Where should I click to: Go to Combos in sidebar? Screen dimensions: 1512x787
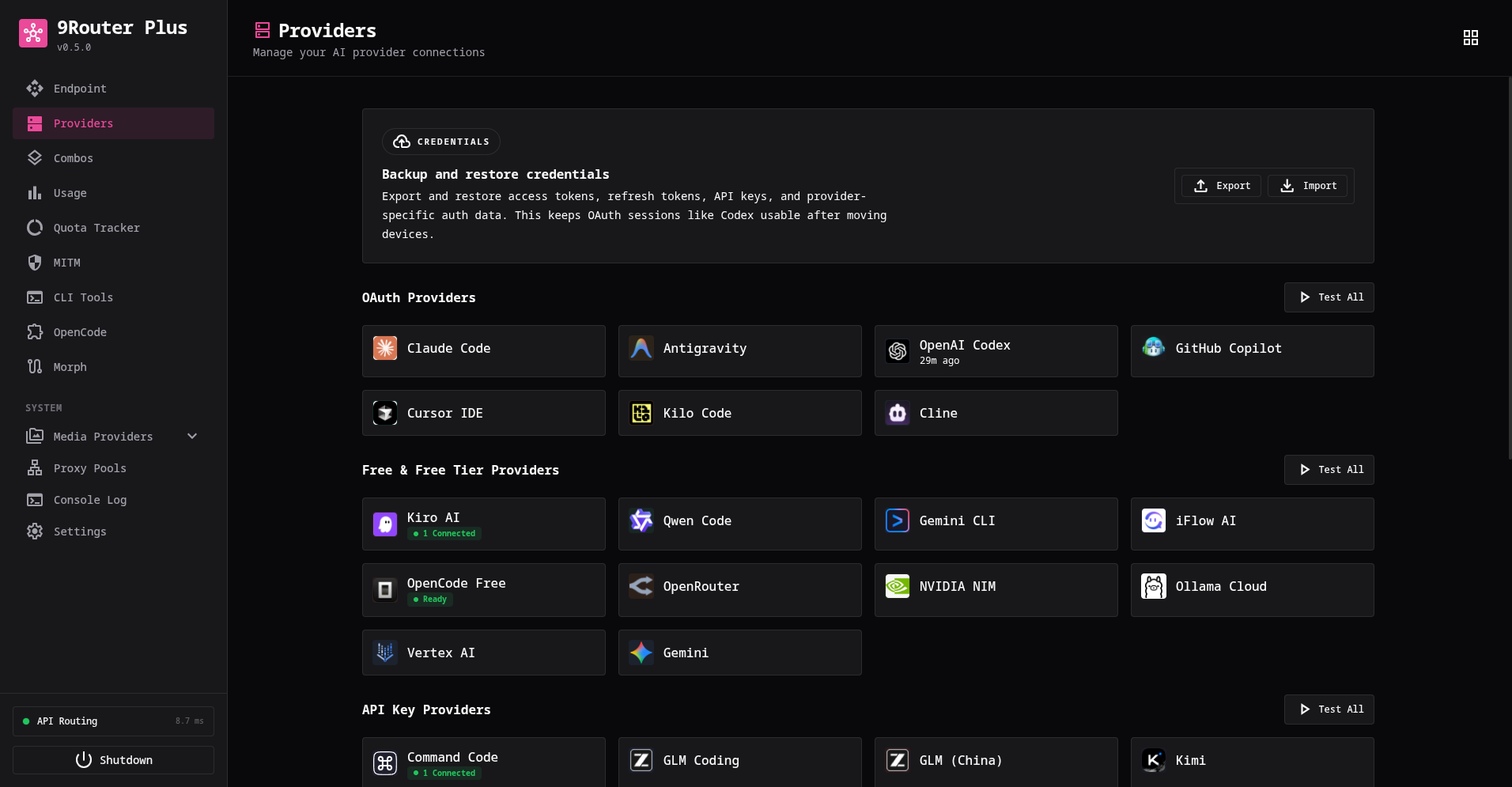(113, 158)
